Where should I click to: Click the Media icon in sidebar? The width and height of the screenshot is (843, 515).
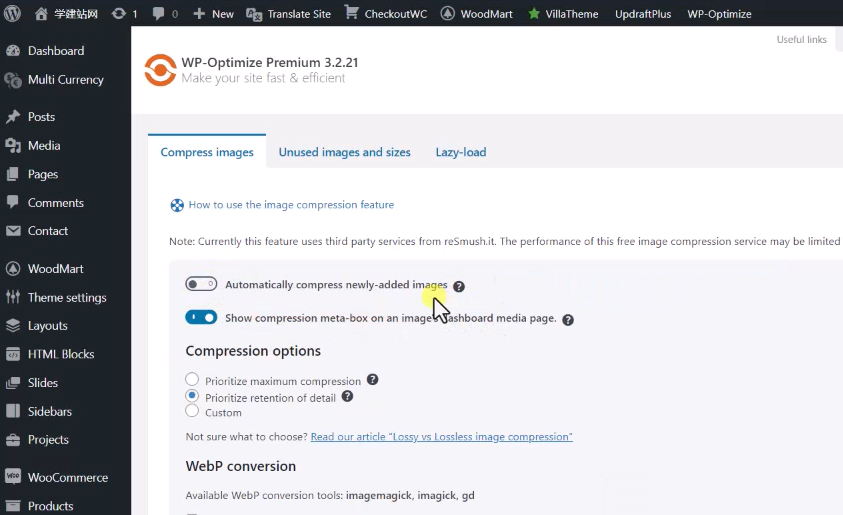[13, 146]
